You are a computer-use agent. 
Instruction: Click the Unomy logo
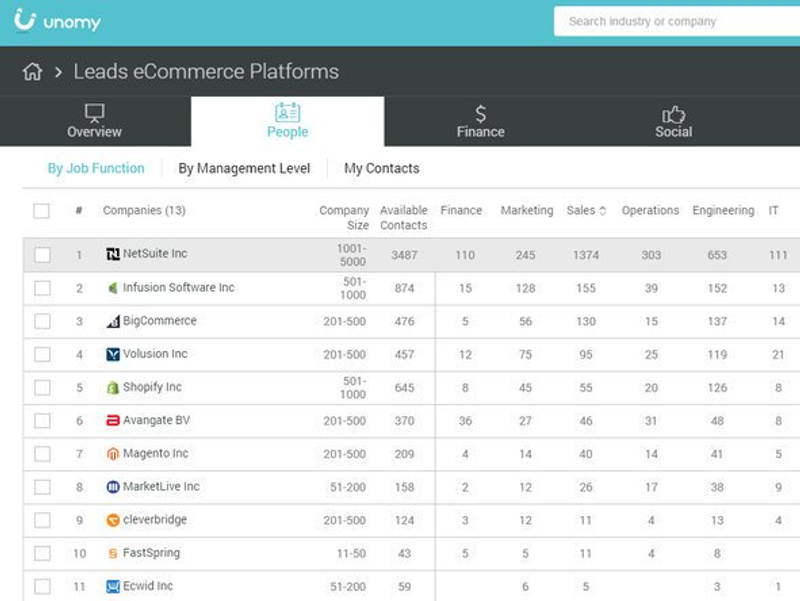tap(57, 20)
